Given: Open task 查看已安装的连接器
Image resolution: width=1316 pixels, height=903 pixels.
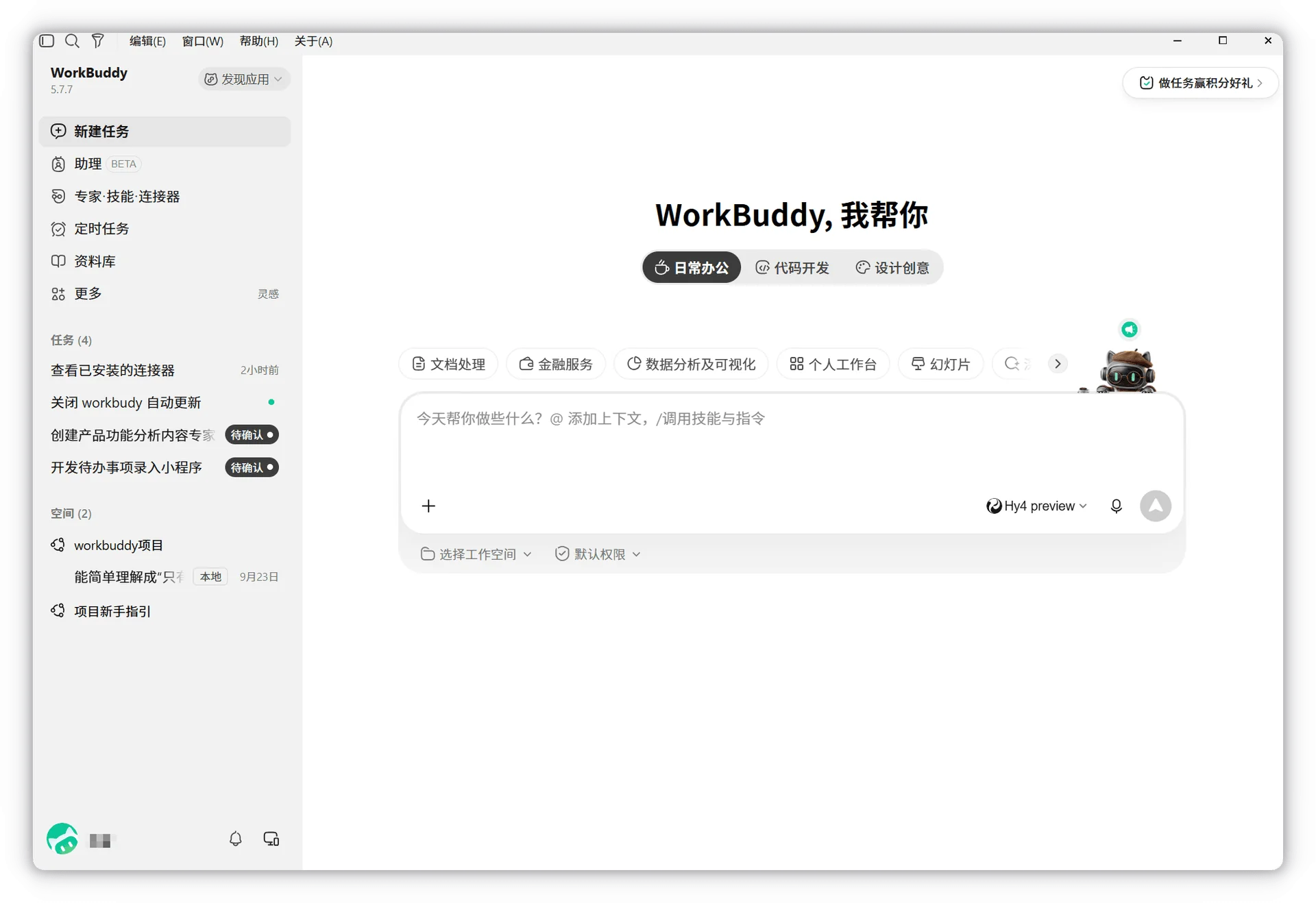Looking at the screenshot, I should tap(164, 370).
